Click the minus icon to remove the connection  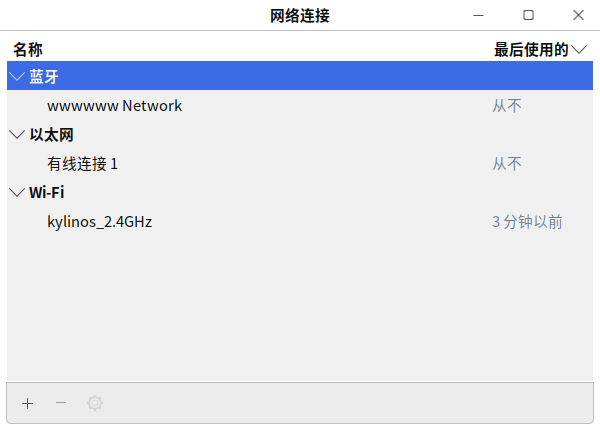point(61,403)
